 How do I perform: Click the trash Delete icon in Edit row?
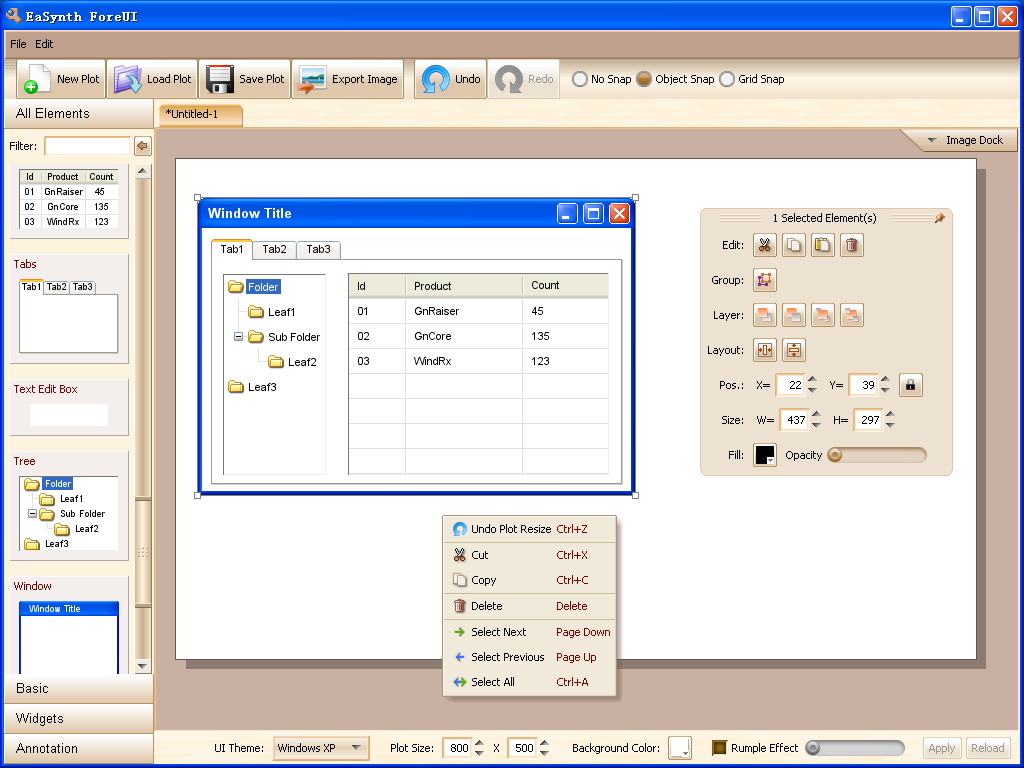click(851, 245)
